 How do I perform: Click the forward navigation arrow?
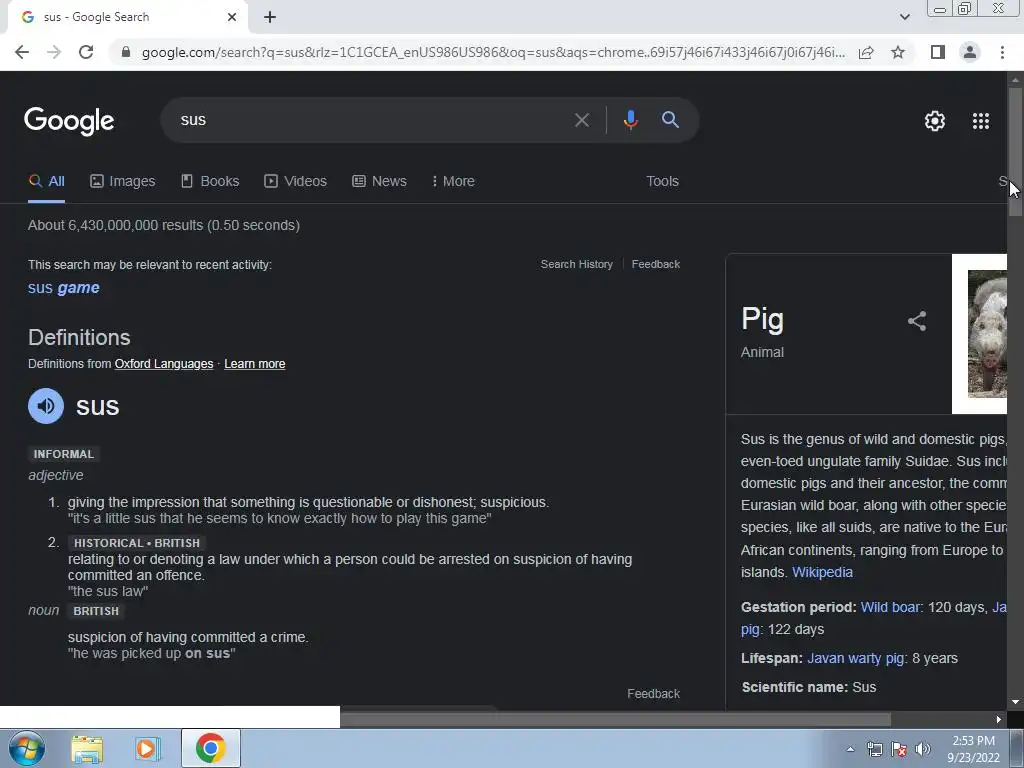click(54, 52)
